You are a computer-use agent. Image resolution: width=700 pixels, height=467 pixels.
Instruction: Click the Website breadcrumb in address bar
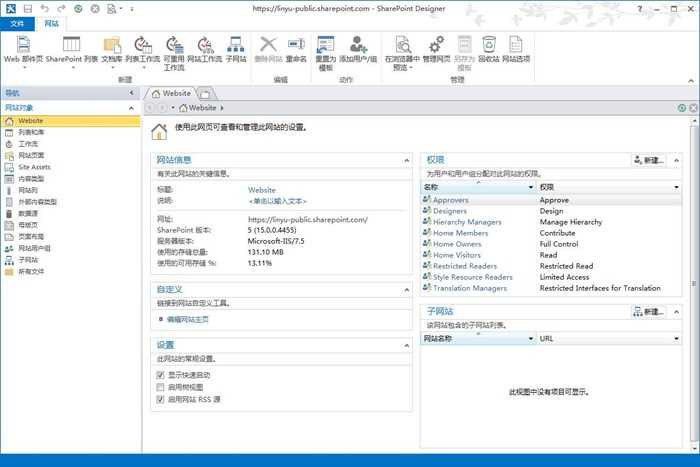coord(202,108)
